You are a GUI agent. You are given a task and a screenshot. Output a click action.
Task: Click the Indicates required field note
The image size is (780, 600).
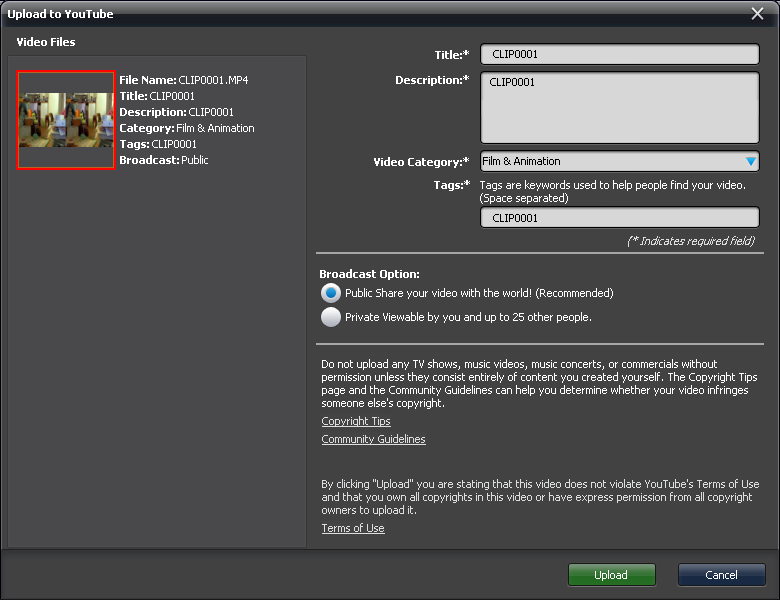coord(691,241)
